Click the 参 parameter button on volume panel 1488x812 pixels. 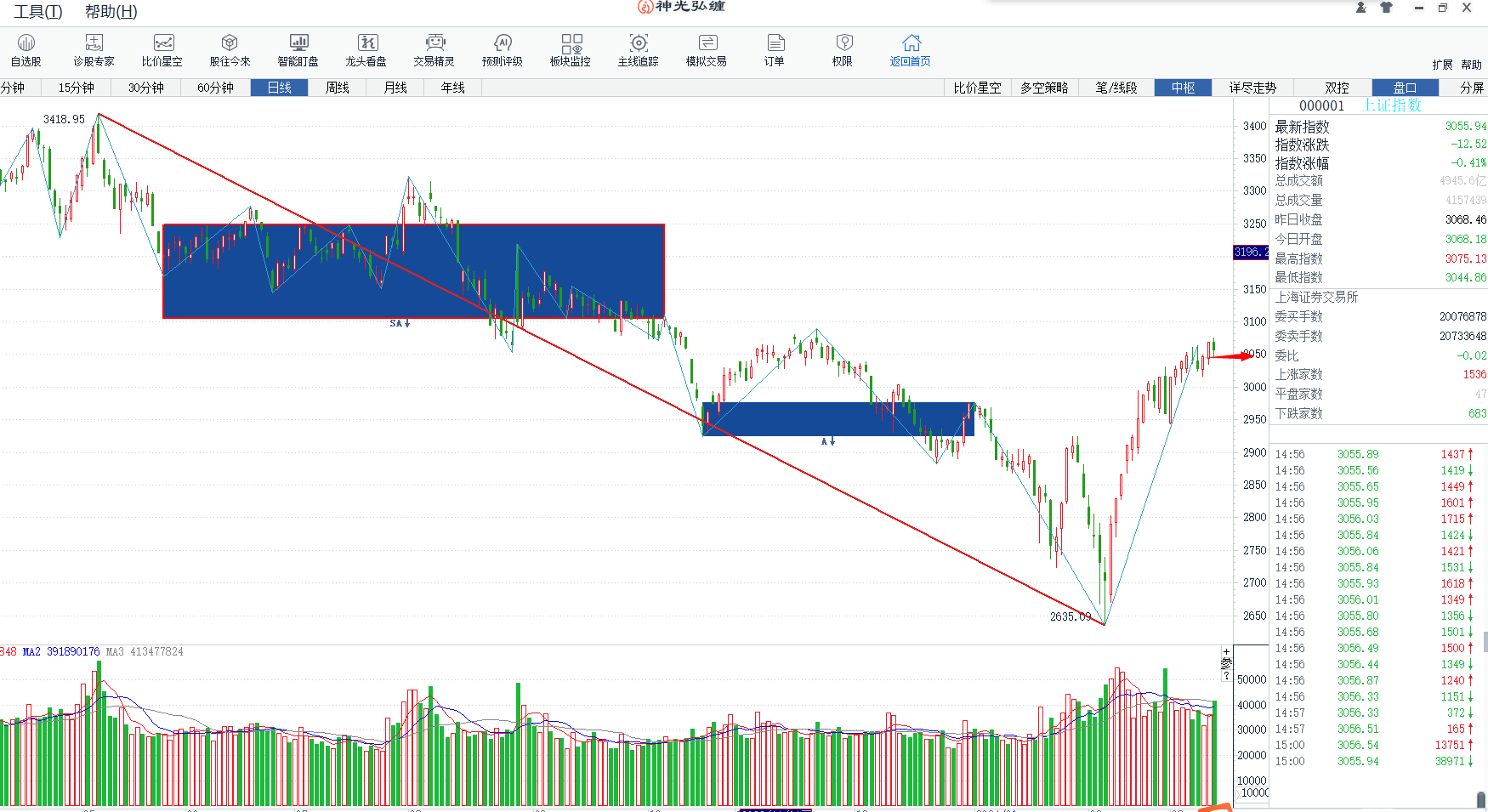pyautogui.click(x=1226, y=664)
